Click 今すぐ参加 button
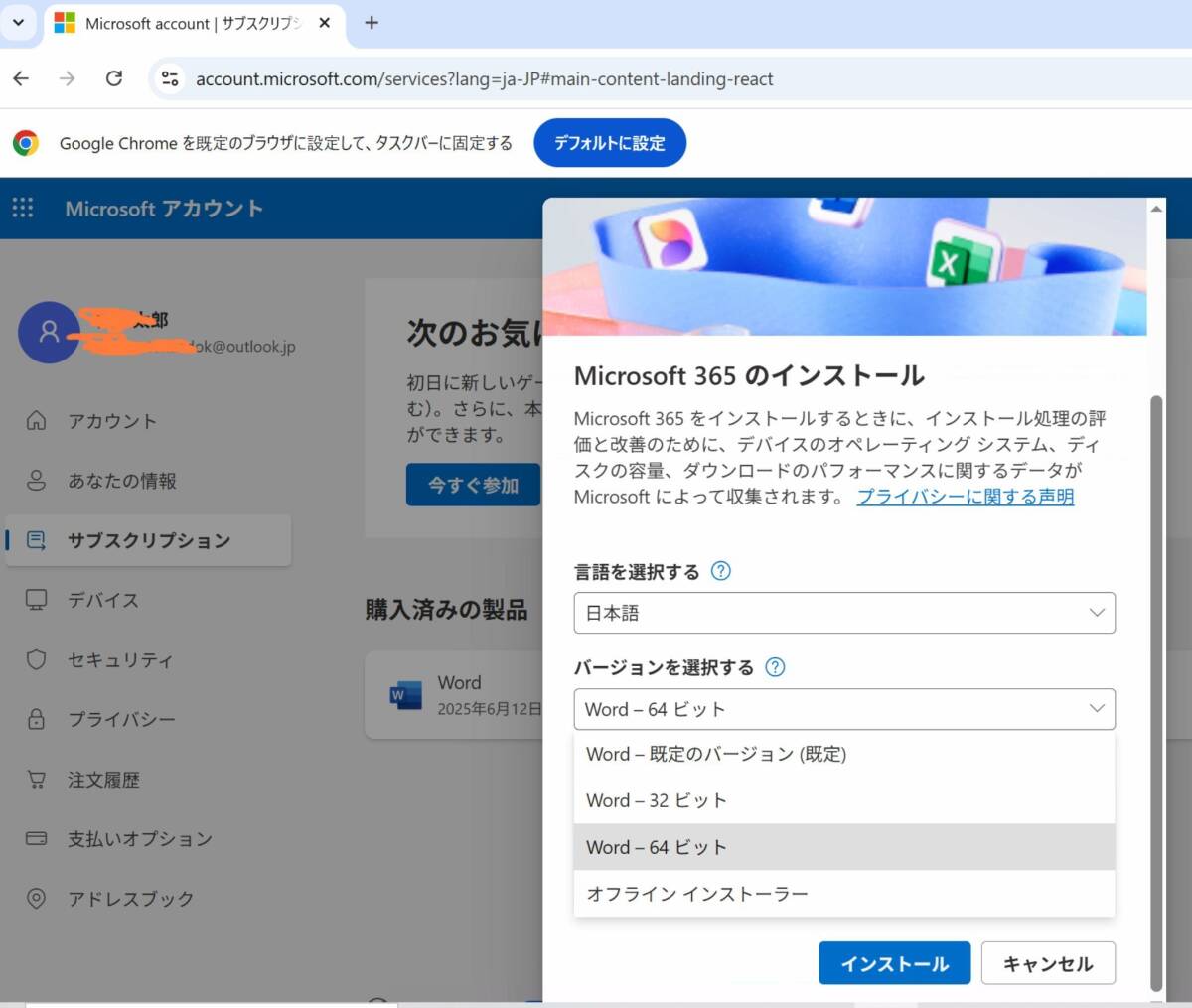The height and width of the screenshot is (1008, 1192). (x=473, y=485)
